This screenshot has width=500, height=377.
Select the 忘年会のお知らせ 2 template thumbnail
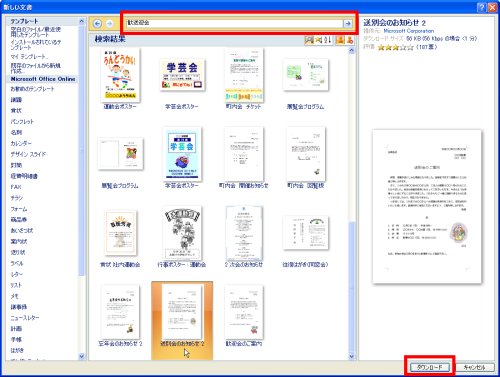120,312
